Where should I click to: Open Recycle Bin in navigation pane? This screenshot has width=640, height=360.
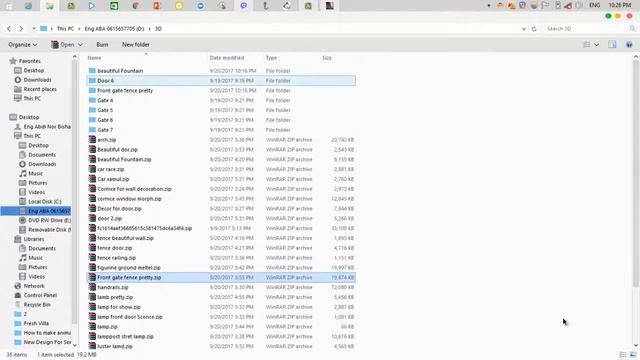point(37,304)
